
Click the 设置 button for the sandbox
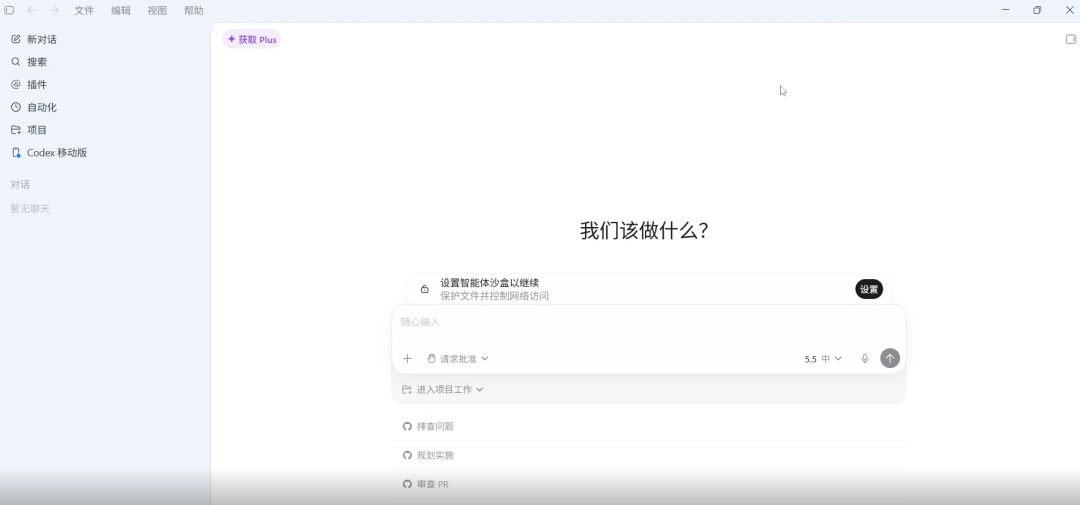pyautogui.click(x=869, y=289)
